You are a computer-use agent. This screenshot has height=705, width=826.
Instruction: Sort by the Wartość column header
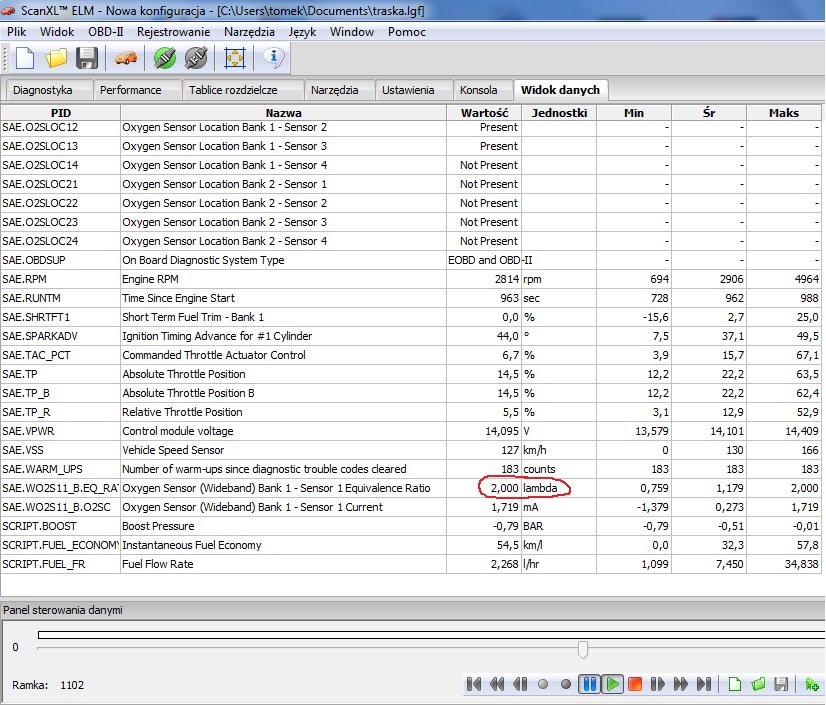(x=485, y=113)
